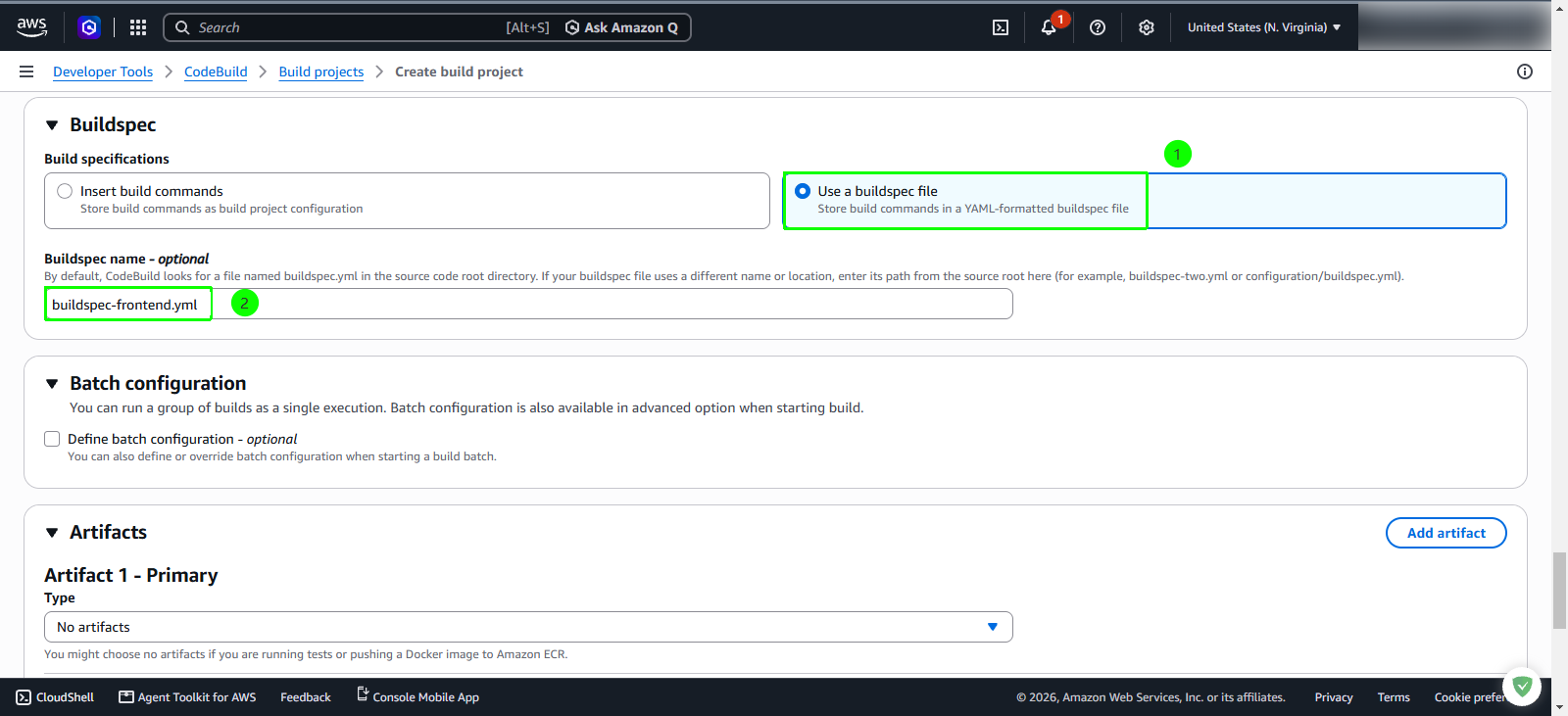Click the Buildspec name input field
1568x716 pixels.
(528, 304)
